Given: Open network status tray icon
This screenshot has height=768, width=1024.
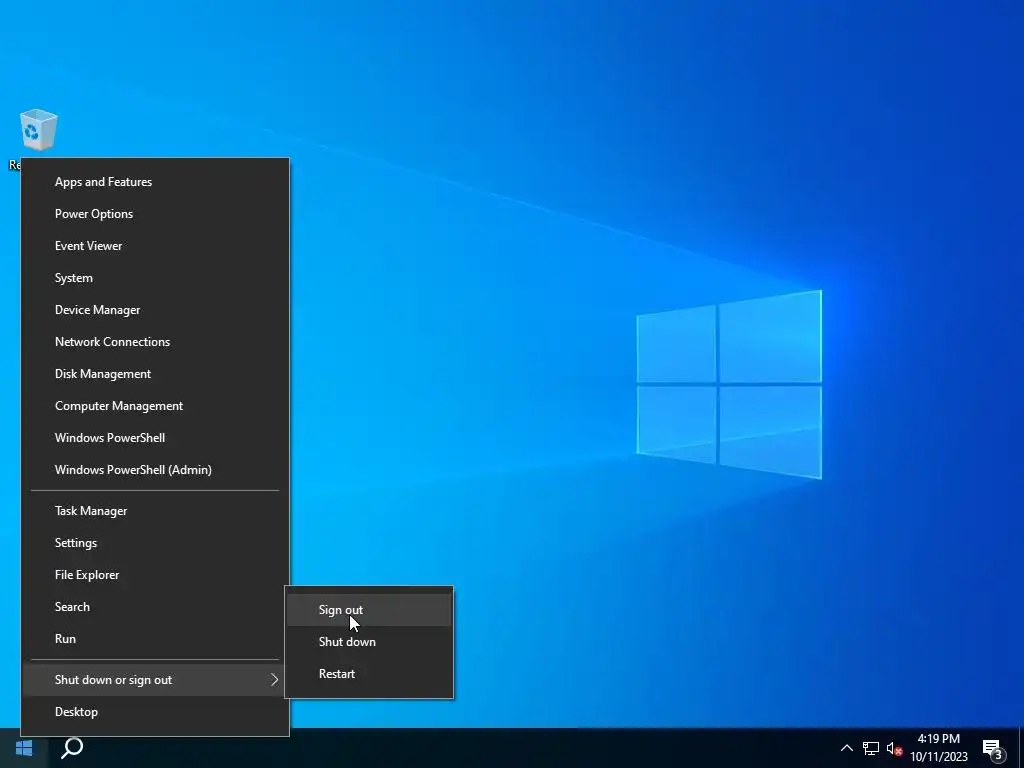Looking at the screenshot, I should coord(871,748).
